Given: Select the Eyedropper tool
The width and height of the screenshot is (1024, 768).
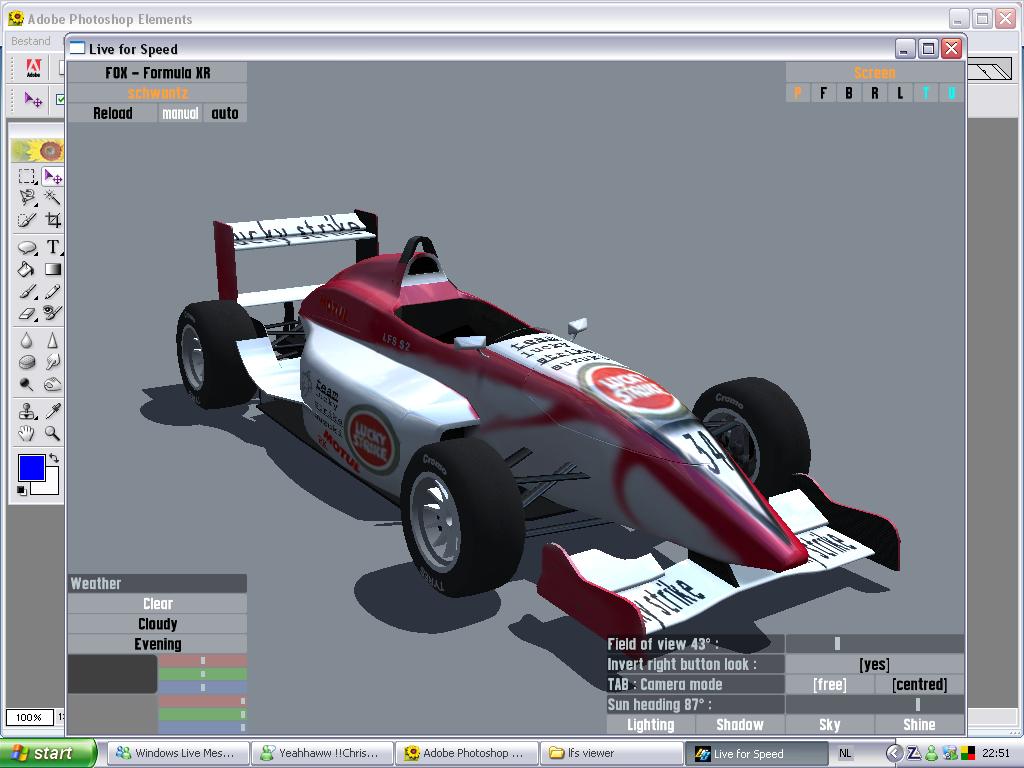Looking at the screenshot, I should coord(52,411).
